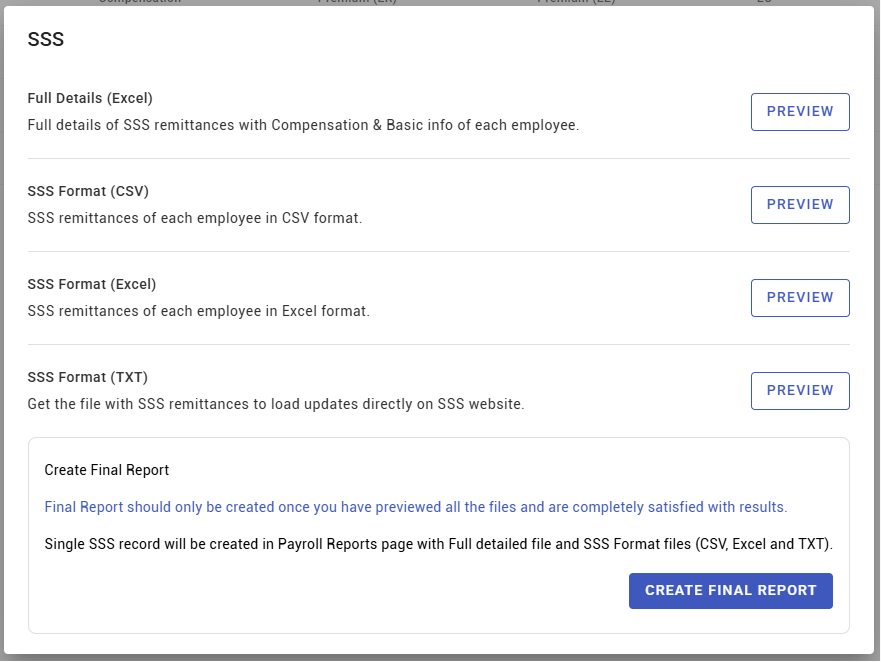Image resolution: width=881 pixels, height=662 pixels.
Task: Click the Create Final Report button
Action: coord(730,591)
